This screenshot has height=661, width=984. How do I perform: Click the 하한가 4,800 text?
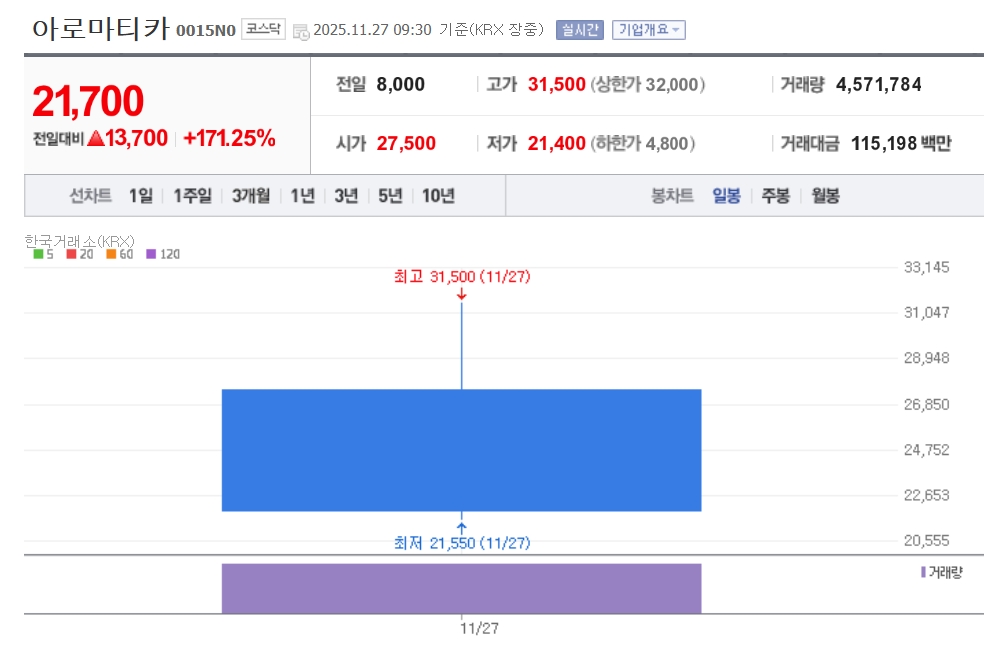[x=643, y=143]
